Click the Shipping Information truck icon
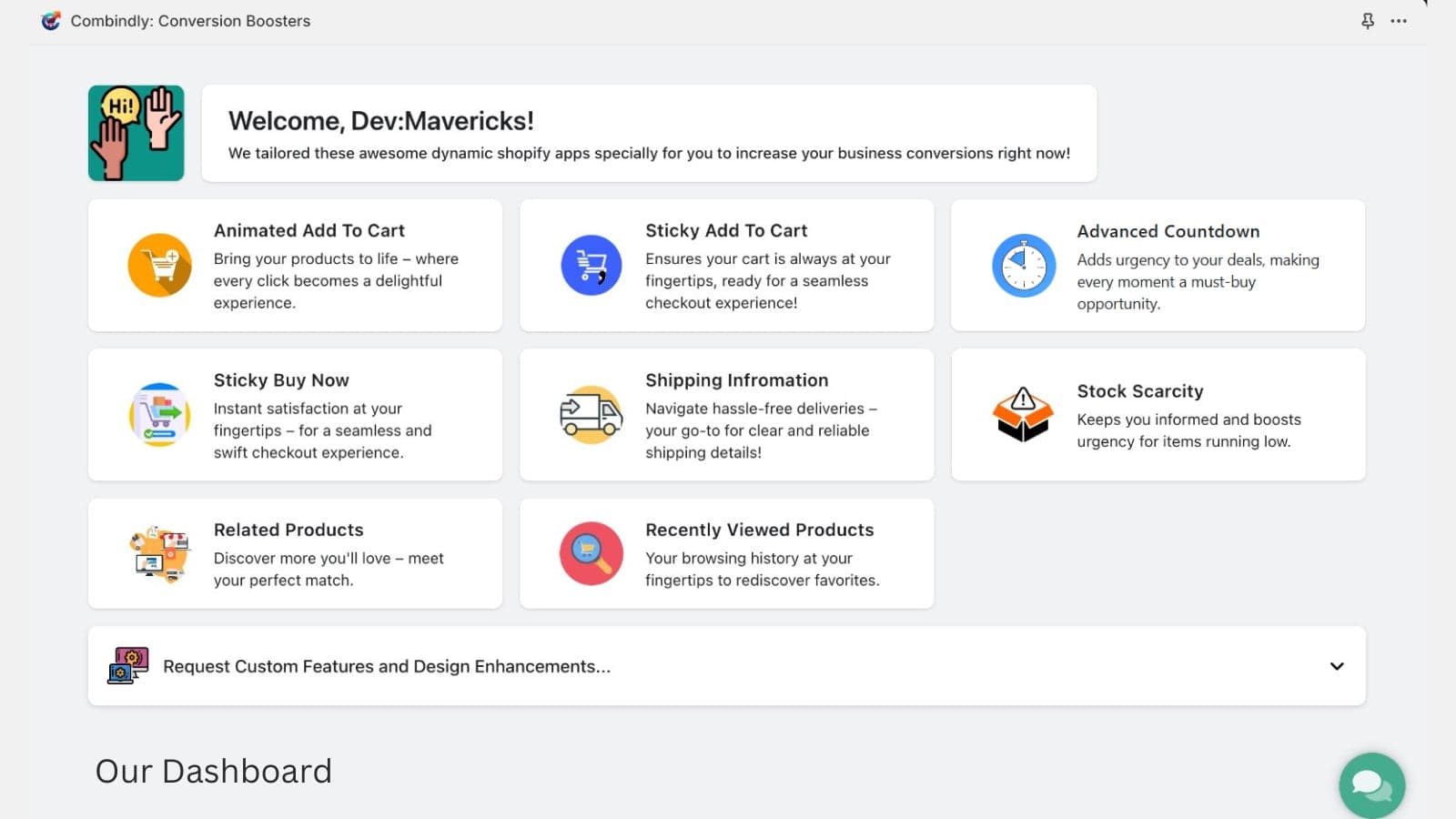Screen dimensions: 1456x819 (x=591, y=415)
